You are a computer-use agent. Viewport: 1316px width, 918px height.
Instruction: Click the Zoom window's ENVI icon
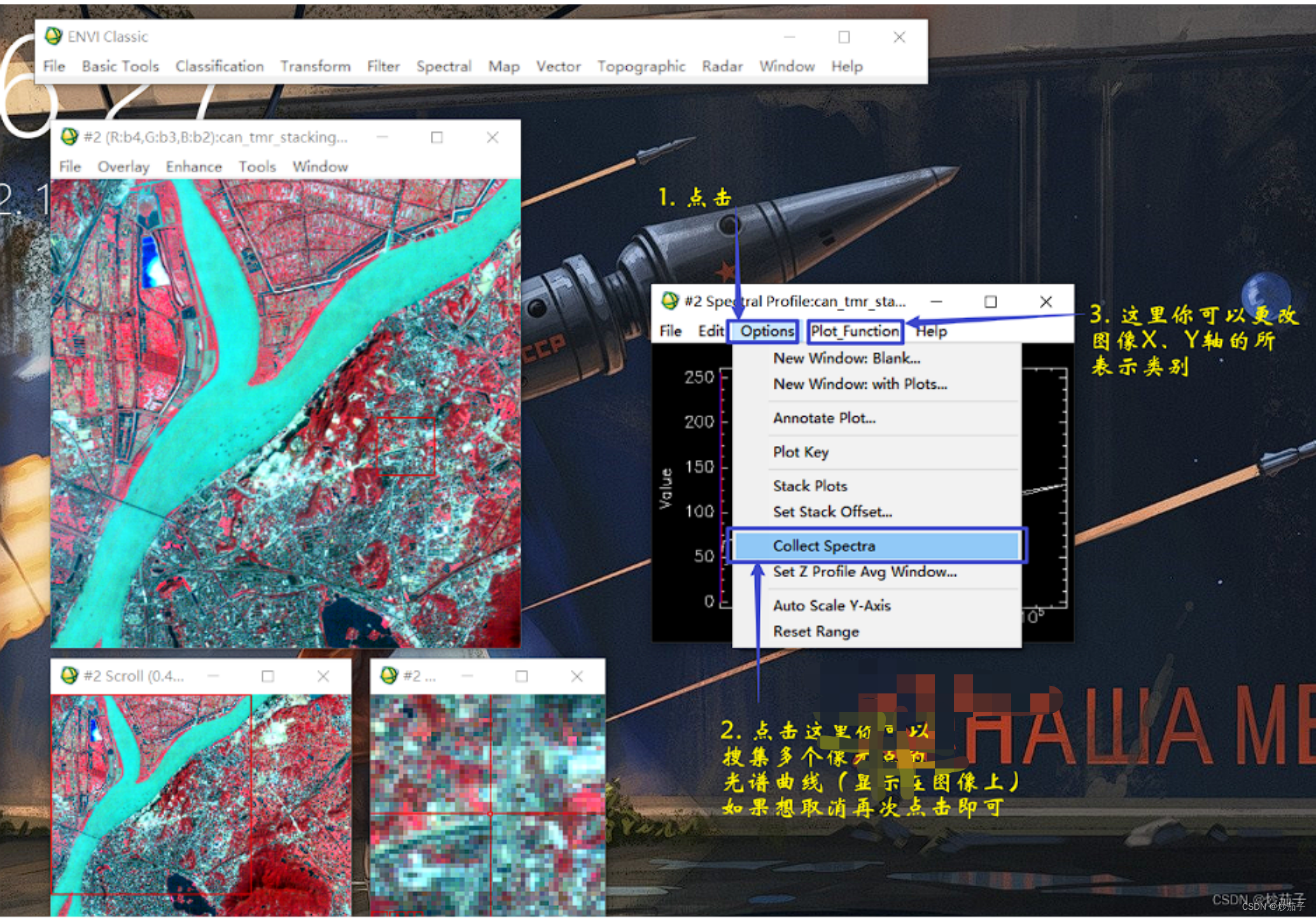pyautogui.click(x=388, y=676)
